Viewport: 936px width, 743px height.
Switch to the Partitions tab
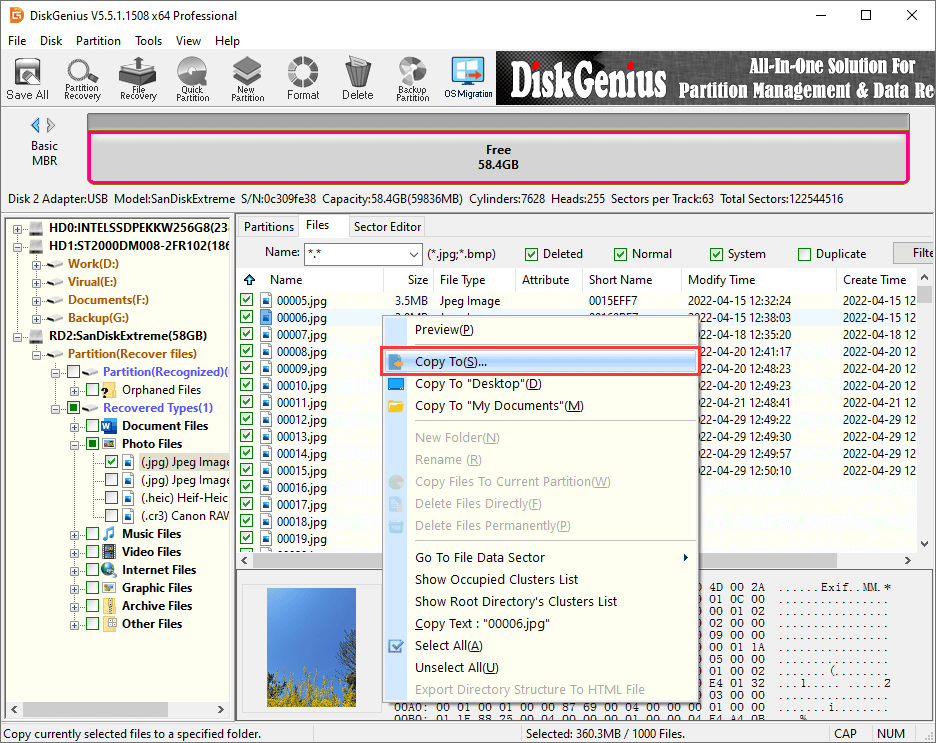[269, 227]
